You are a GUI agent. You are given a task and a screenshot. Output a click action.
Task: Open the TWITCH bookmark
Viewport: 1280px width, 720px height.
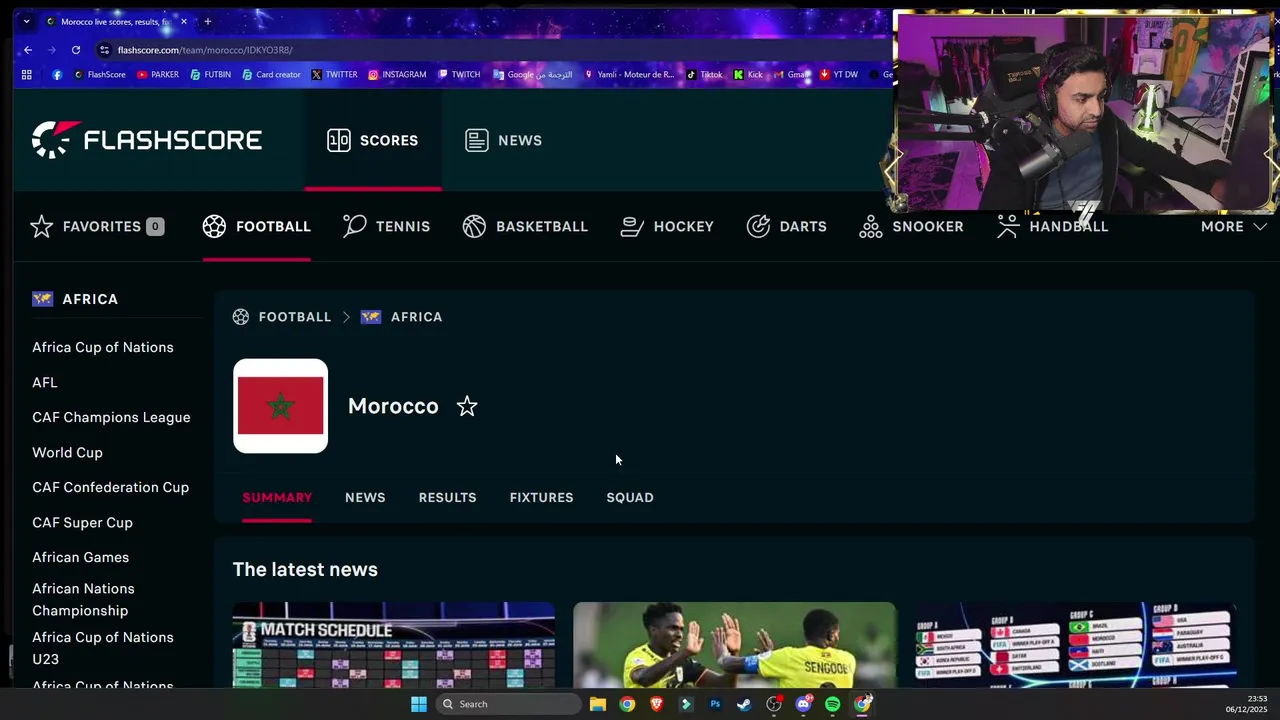point(459,74)
